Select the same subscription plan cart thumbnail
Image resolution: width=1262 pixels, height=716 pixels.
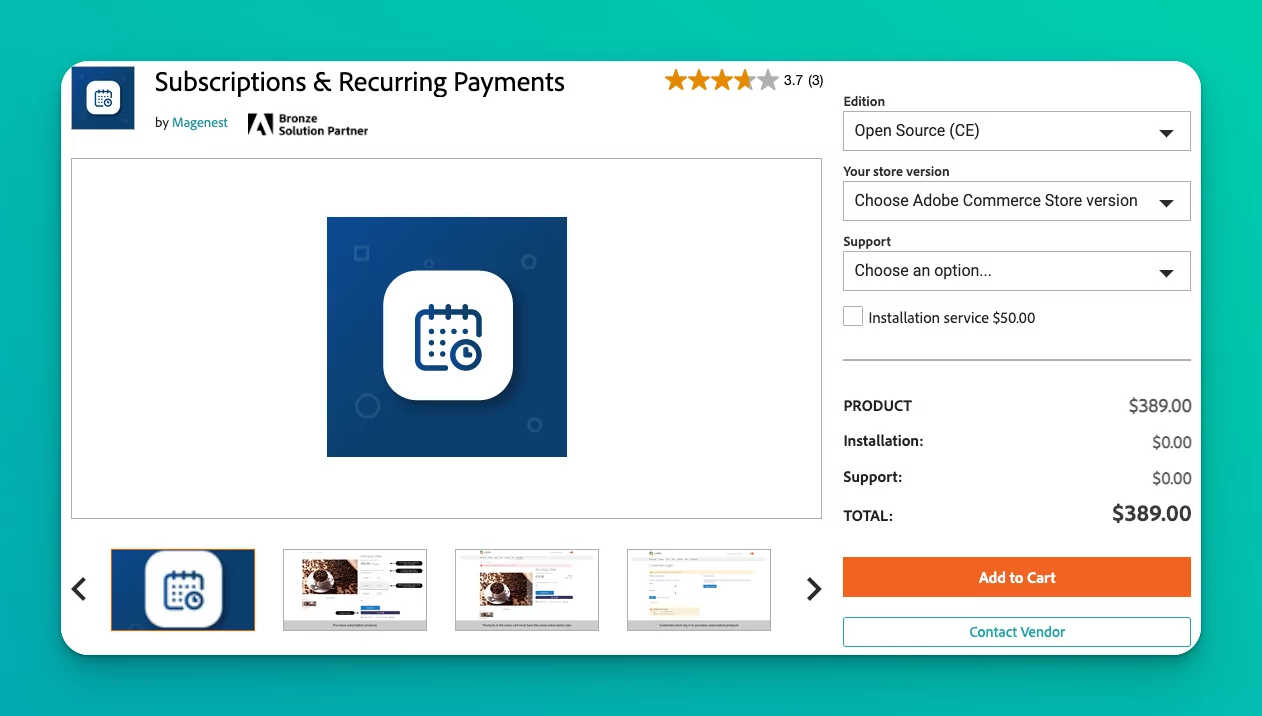click(527, 590)
